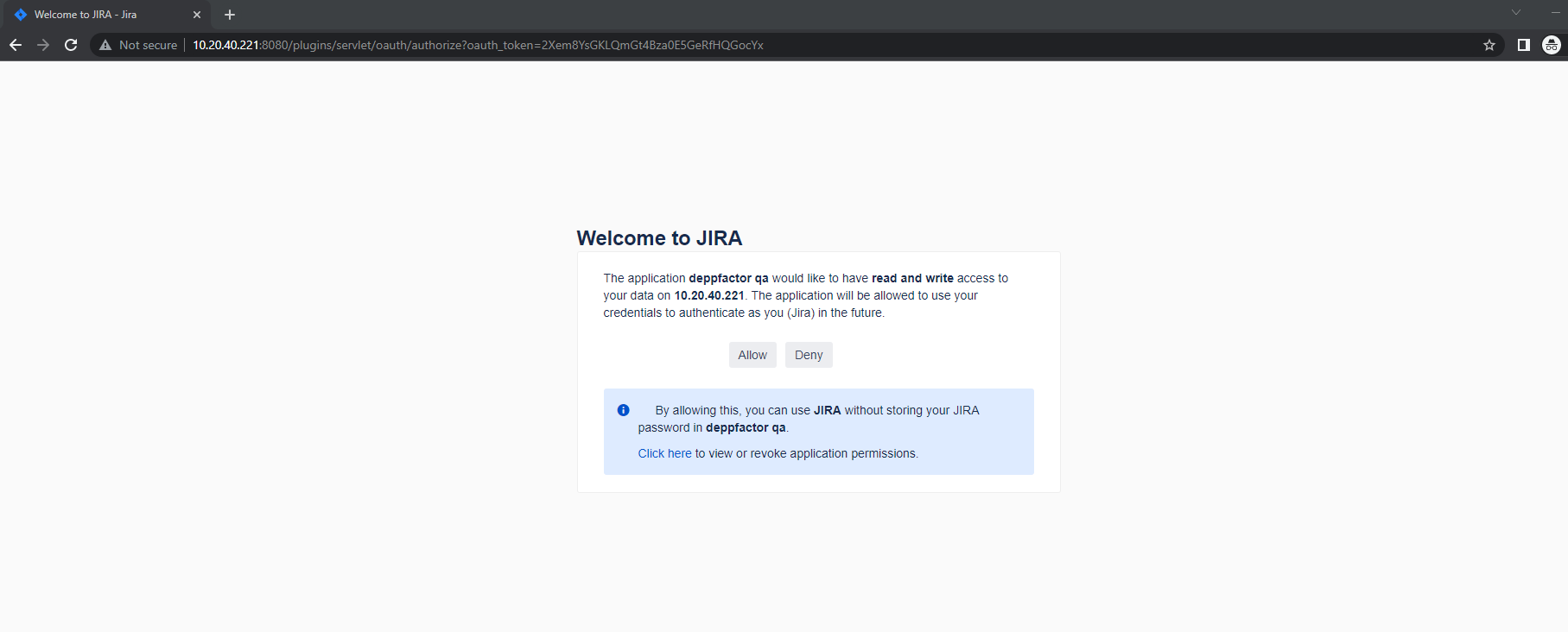1568x632 pixels.
Task: Open the 'Click here' permissions link
Action: click(664, 453)
